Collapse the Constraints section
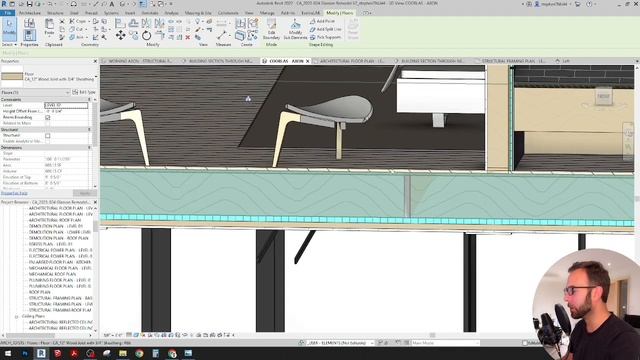Screen dimensions: 640x360 89,99
